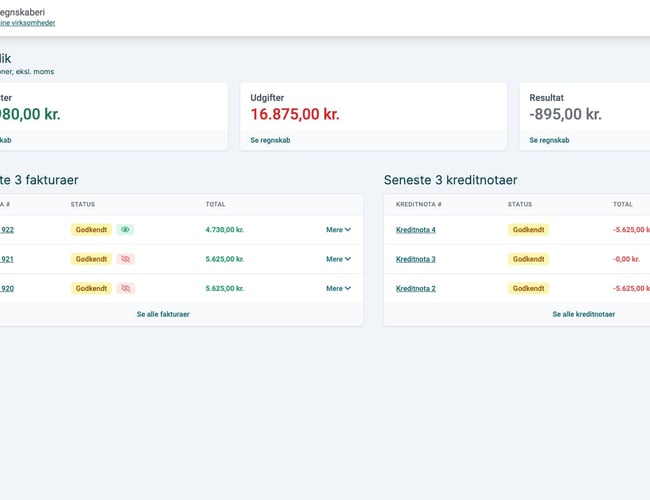Click the green eye icon on invoice 922

(125, 229)
